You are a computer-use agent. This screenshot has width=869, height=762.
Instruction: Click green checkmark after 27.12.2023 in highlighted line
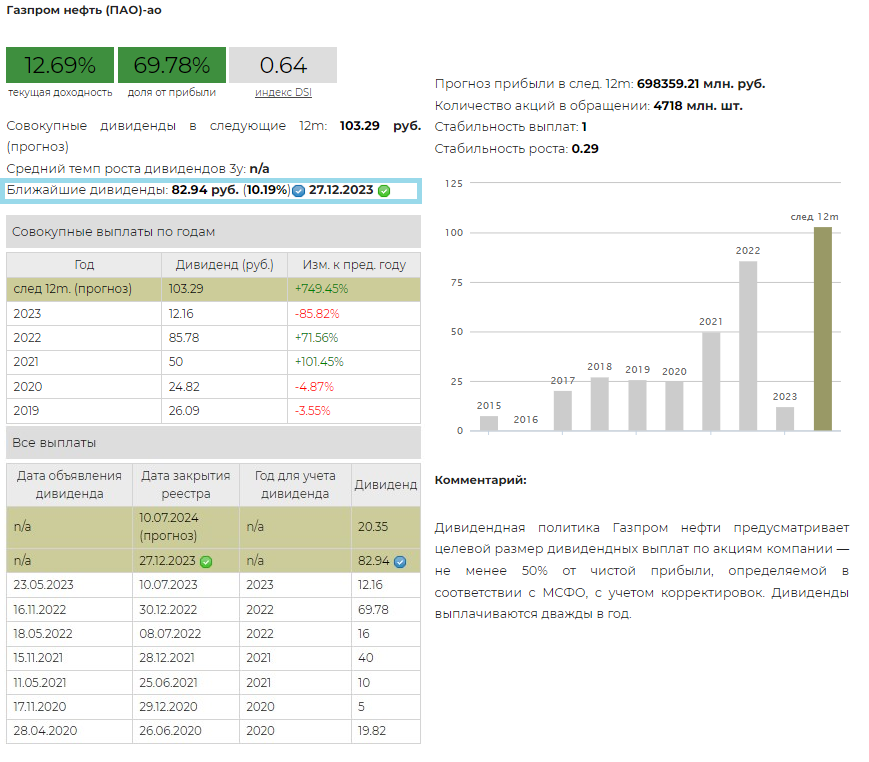coord(384,191)
